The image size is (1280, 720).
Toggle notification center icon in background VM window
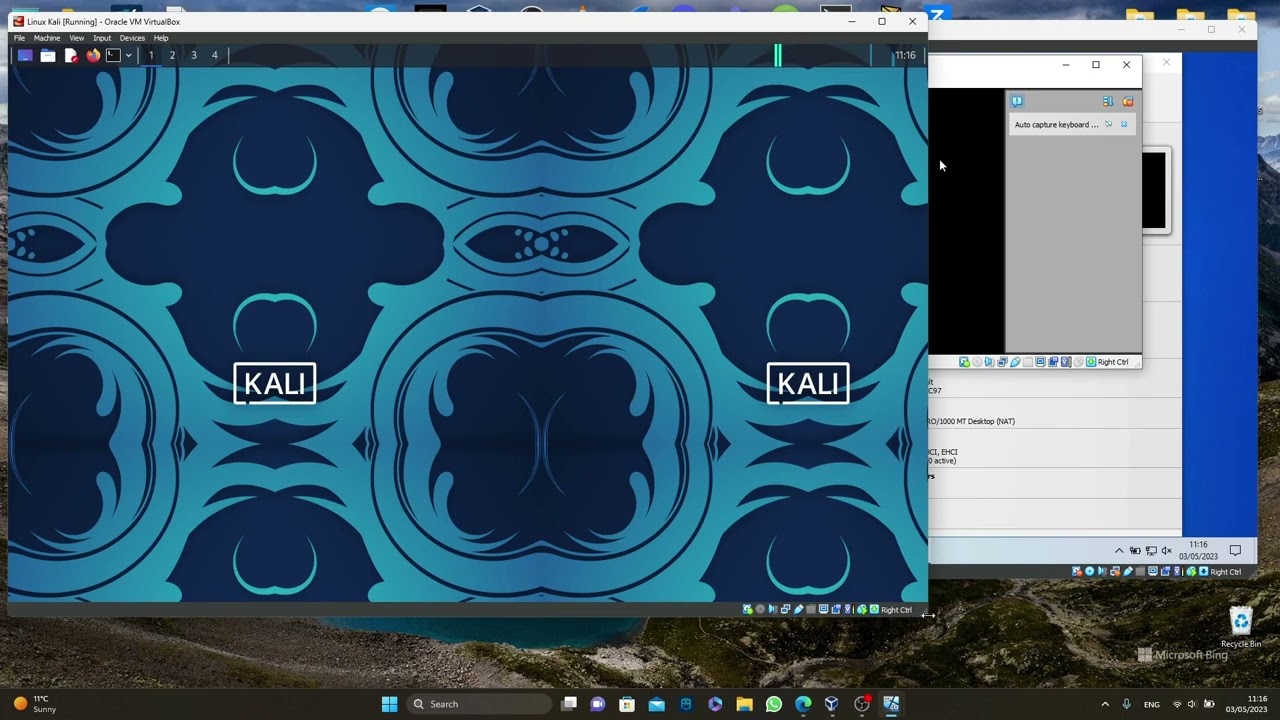coord(1017,101)
